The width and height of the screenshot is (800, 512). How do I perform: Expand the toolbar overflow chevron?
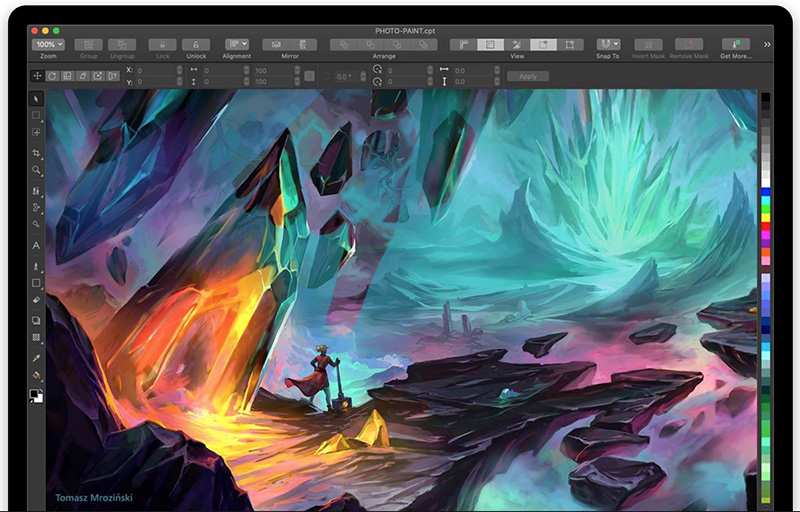pos(767,45)
